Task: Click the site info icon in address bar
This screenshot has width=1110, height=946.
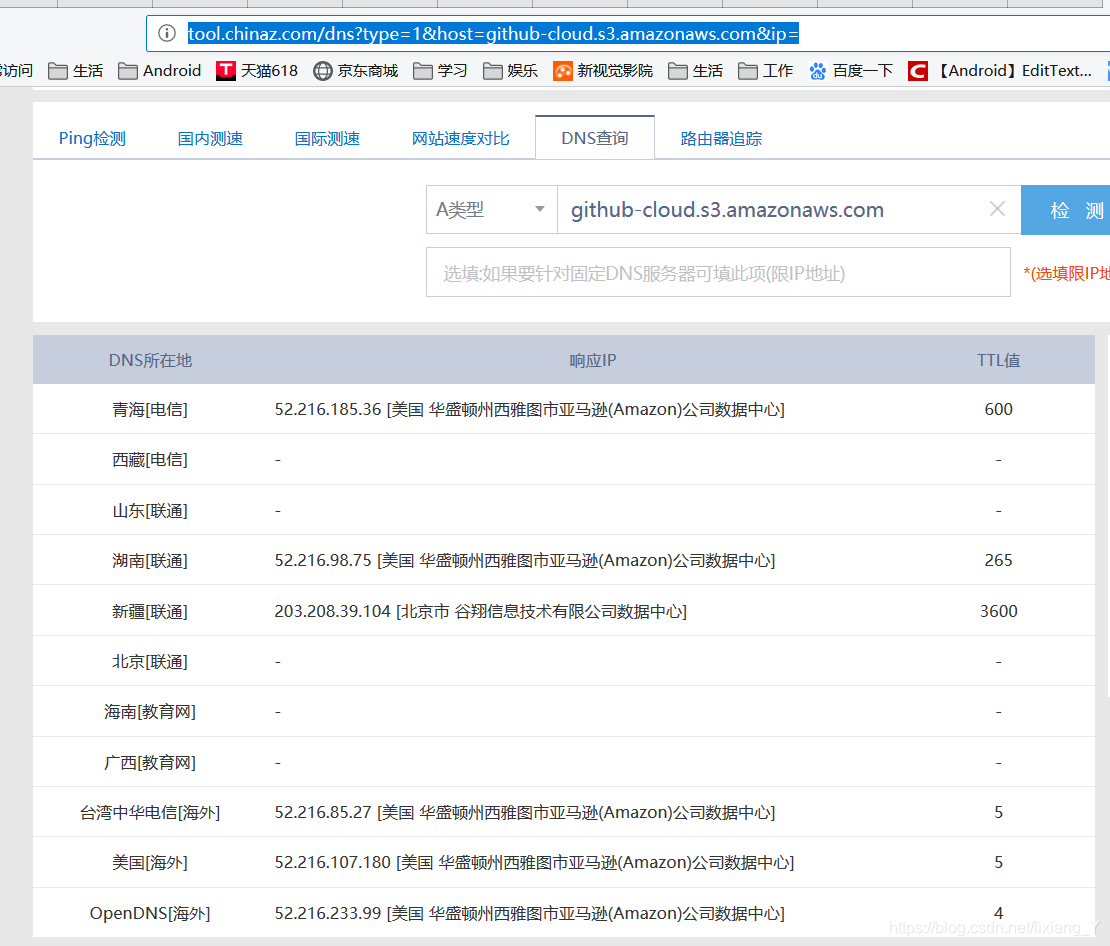Action: coord(166,33)
